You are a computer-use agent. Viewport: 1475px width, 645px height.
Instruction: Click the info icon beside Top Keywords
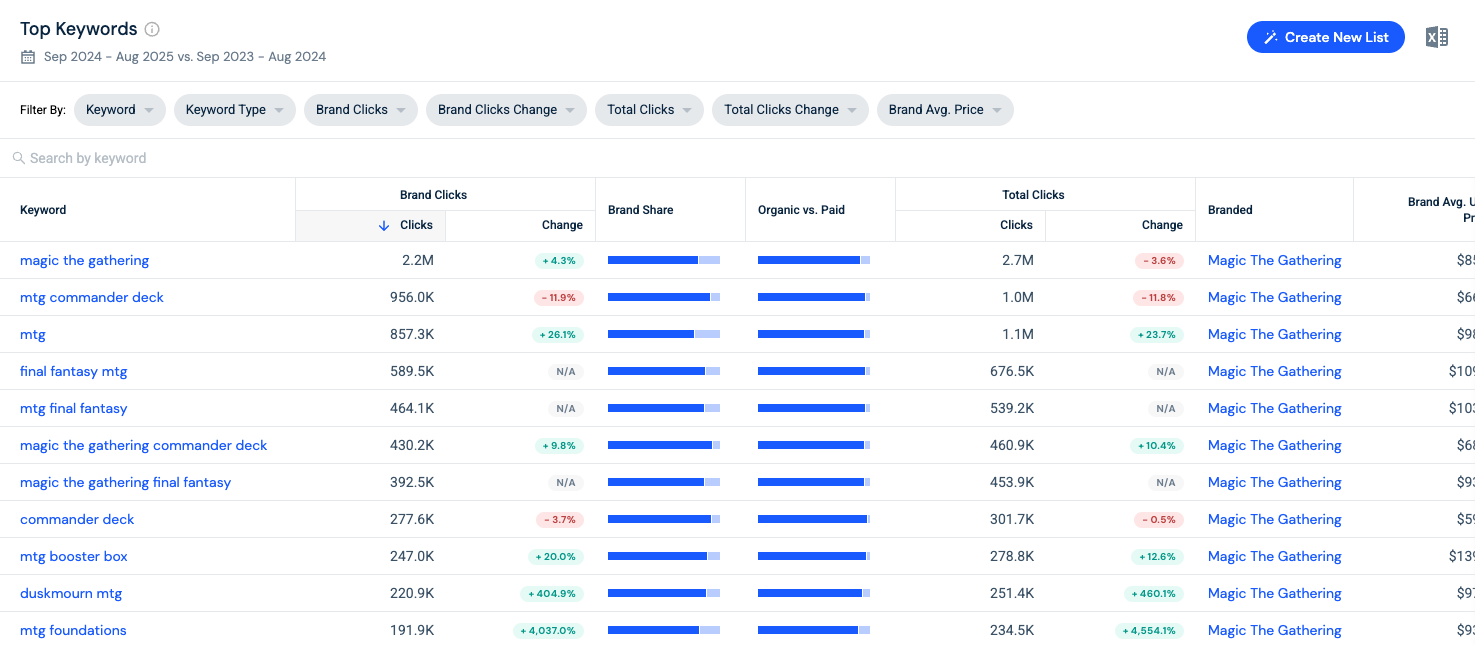click(152, 29)
